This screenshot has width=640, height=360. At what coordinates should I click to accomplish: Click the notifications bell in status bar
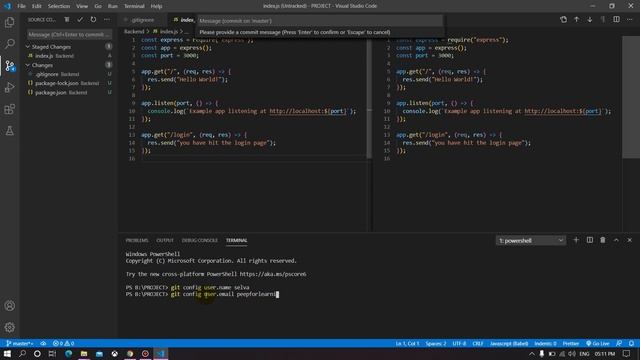(x=631, y=343)
